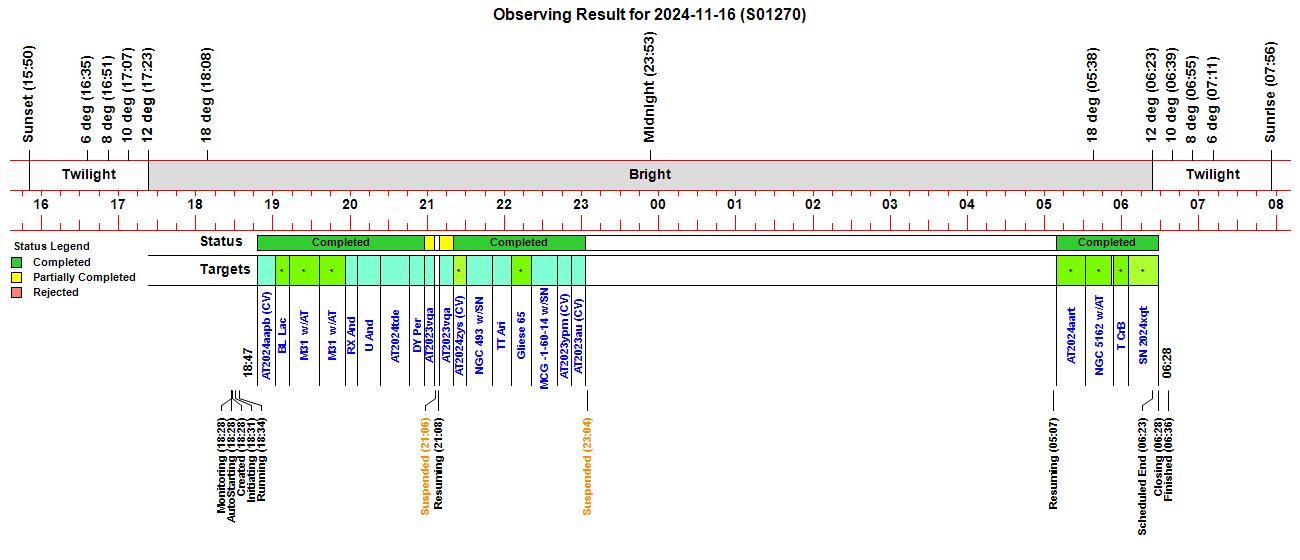Screen dimensions: 1300x560
Task: Click the 18:47 start time label
Action: click(247, 362)
